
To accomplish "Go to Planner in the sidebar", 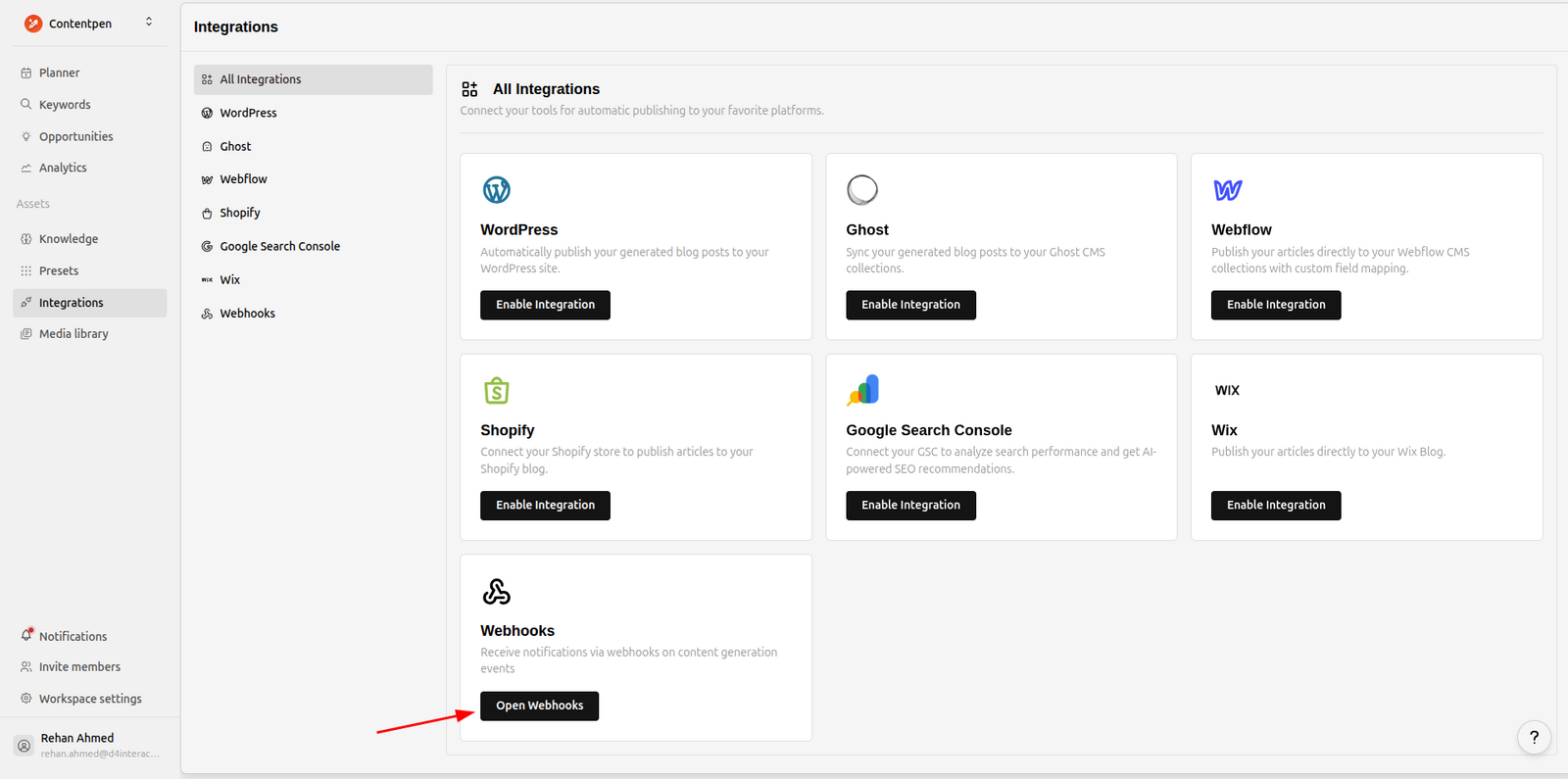I will click(x=59, y=73).
